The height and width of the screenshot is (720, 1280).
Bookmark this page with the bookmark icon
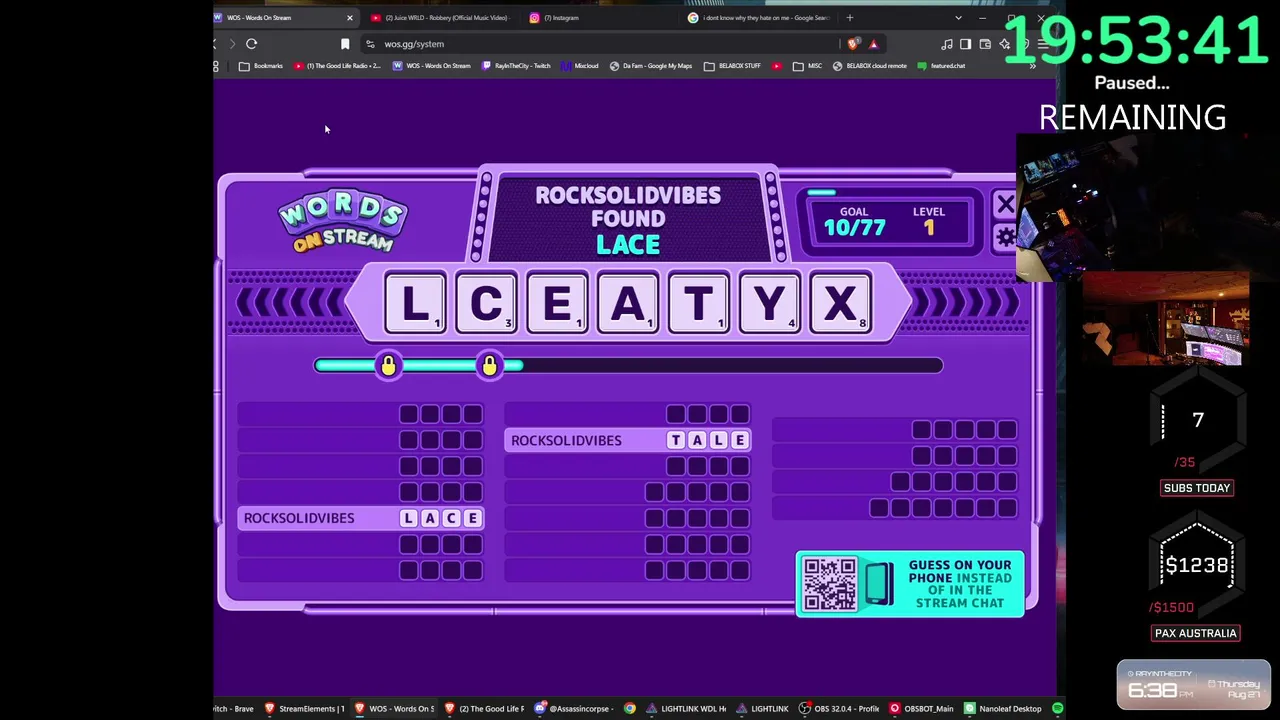[x=345, y=44]
